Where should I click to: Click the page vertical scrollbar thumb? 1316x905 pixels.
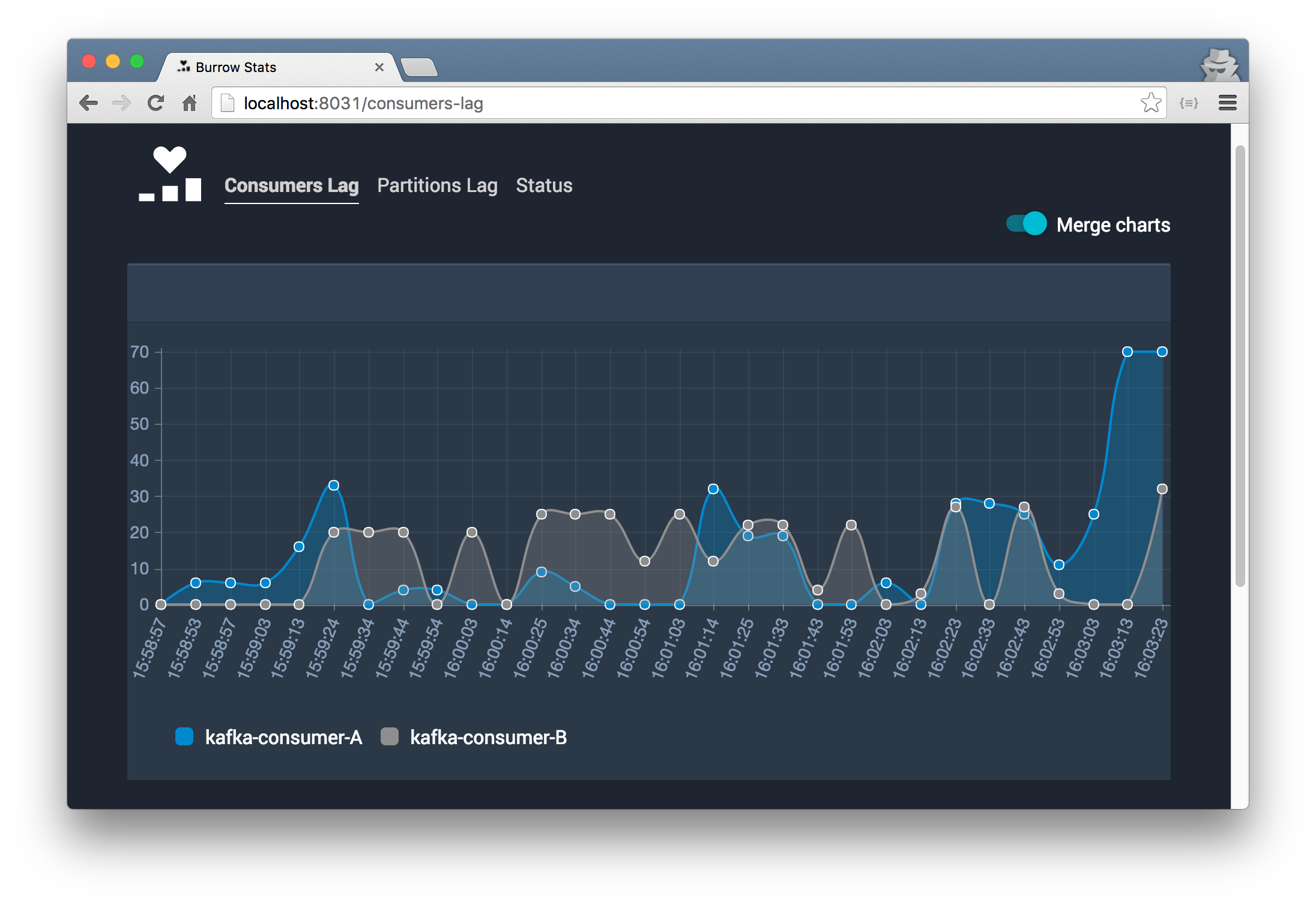(x=1240, y=366)
